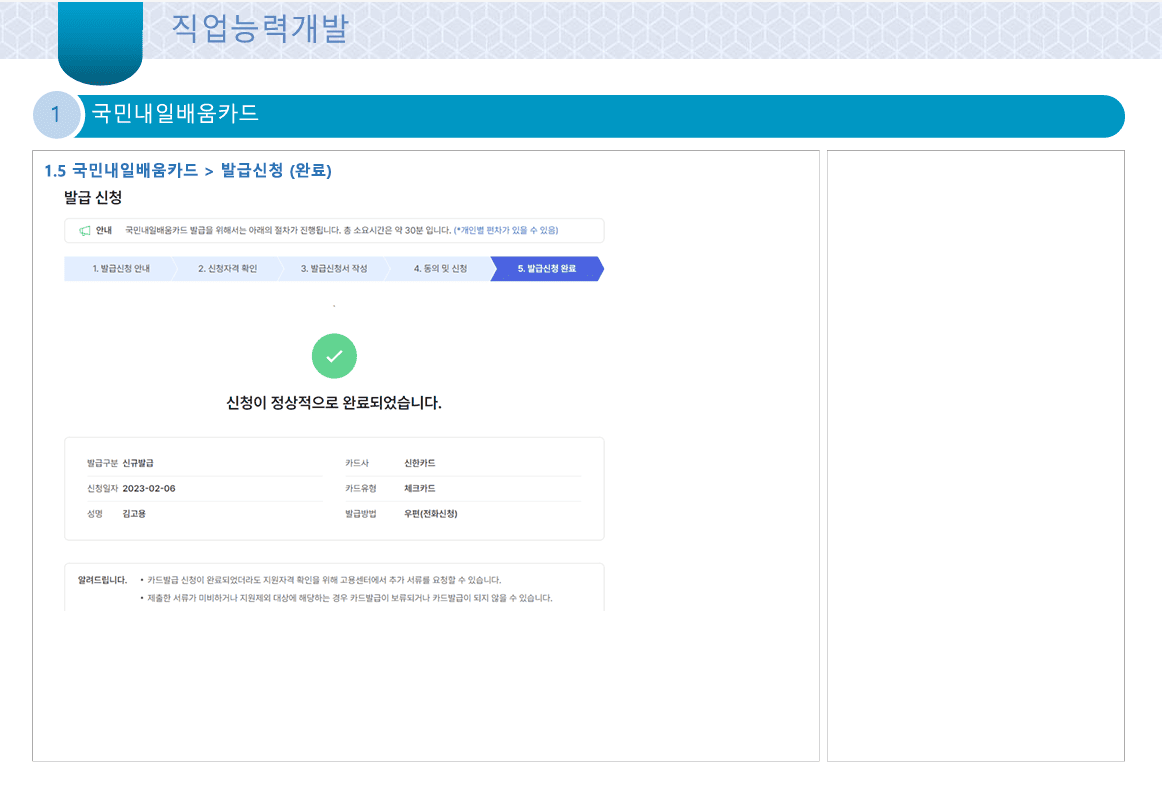The height and width of the screenshot is (811, 1162).
Task: Click the 성명 label
Action: point(95,514)
